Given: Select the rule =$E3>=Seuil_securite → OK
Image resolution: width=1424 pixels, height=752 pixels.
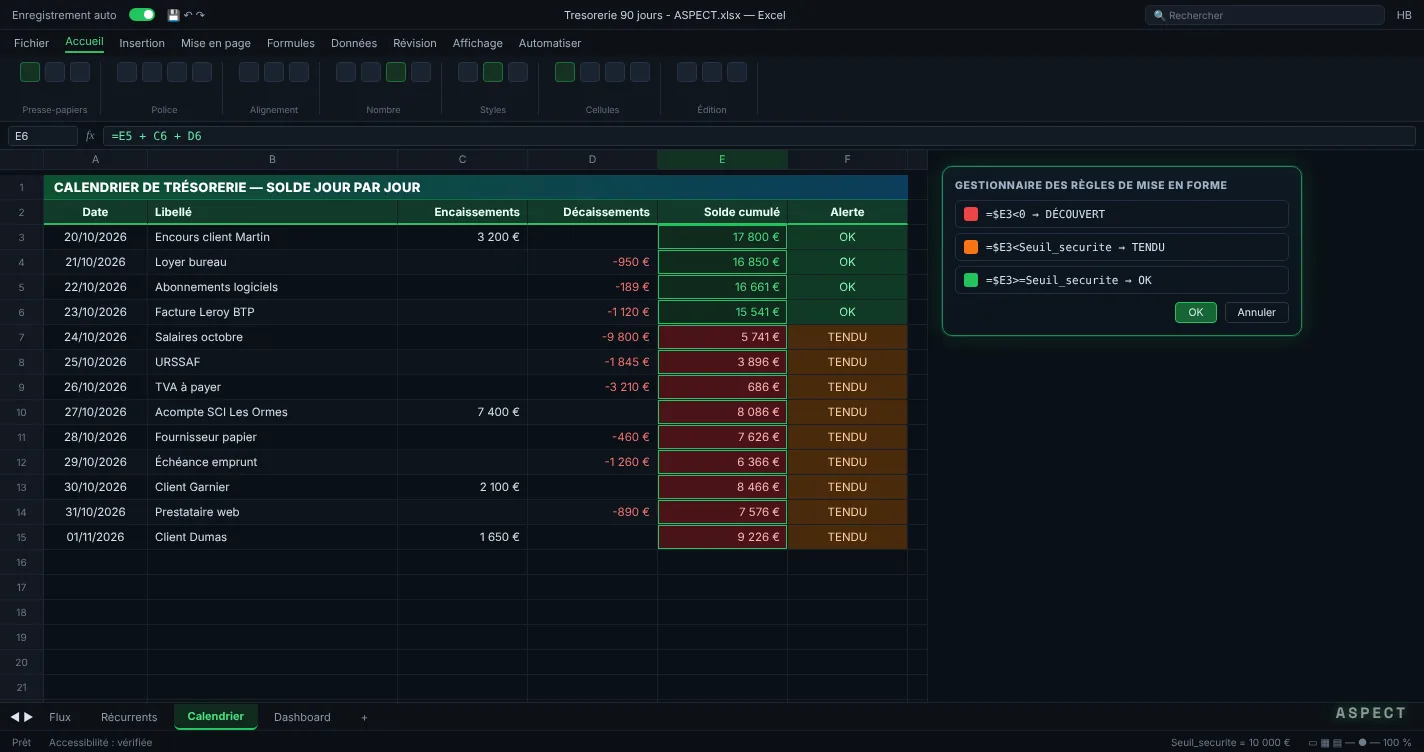Looking at the screenshot, I should point(1122,280).
